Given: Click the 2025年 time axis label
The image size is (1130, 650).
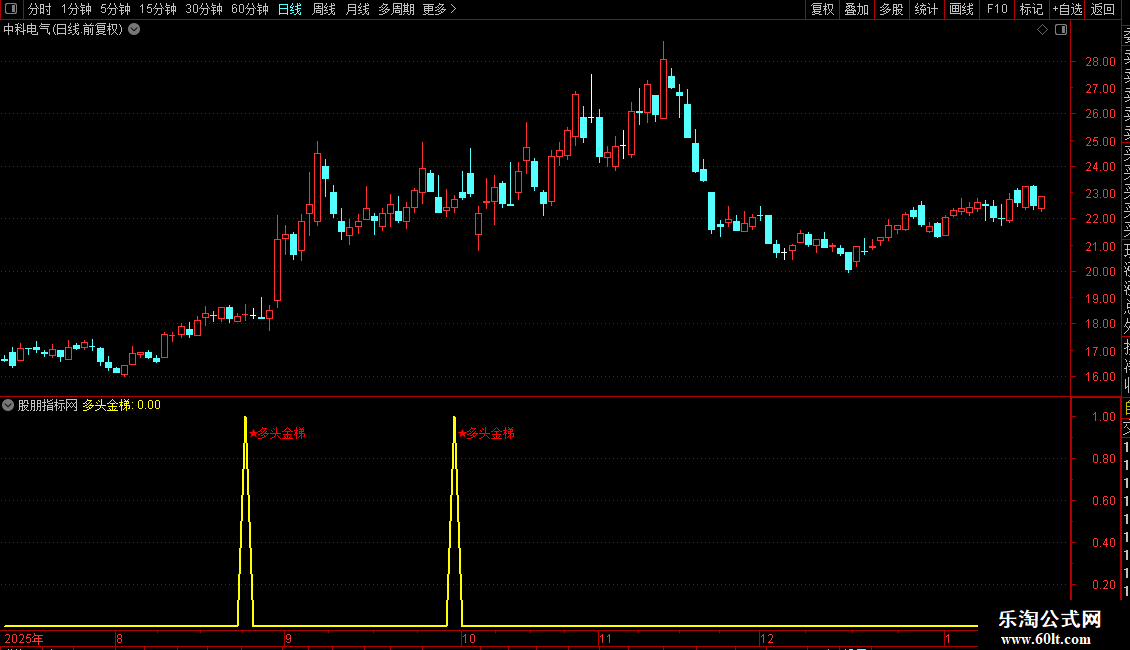Looking at the screenshot, I should point(24,638).
